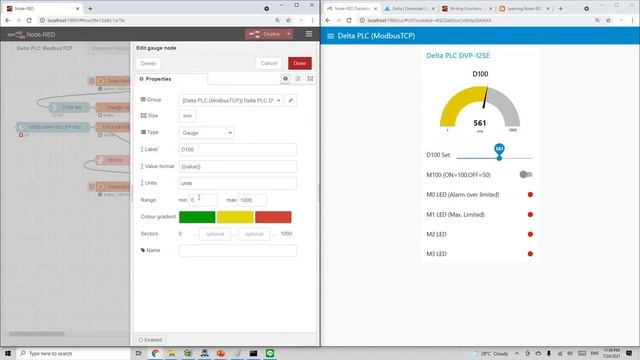Switch to the Writing Functions browser tab

pyautogui.click(x=467, y=9)
